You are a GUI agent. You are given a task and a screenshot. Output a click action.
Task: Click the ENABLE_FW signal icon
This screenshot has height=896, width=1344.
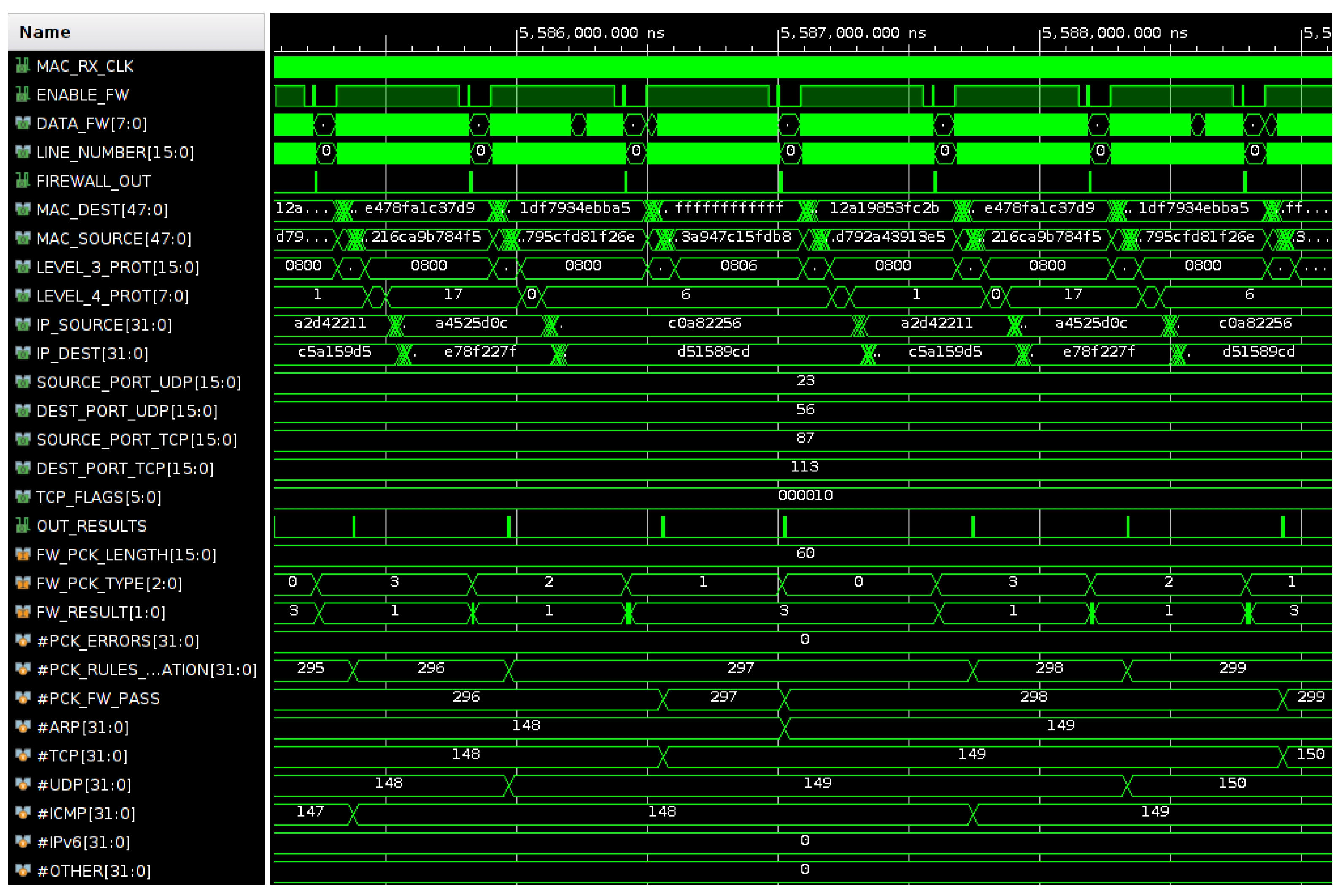pyautogui.click(x=22, y=94)
